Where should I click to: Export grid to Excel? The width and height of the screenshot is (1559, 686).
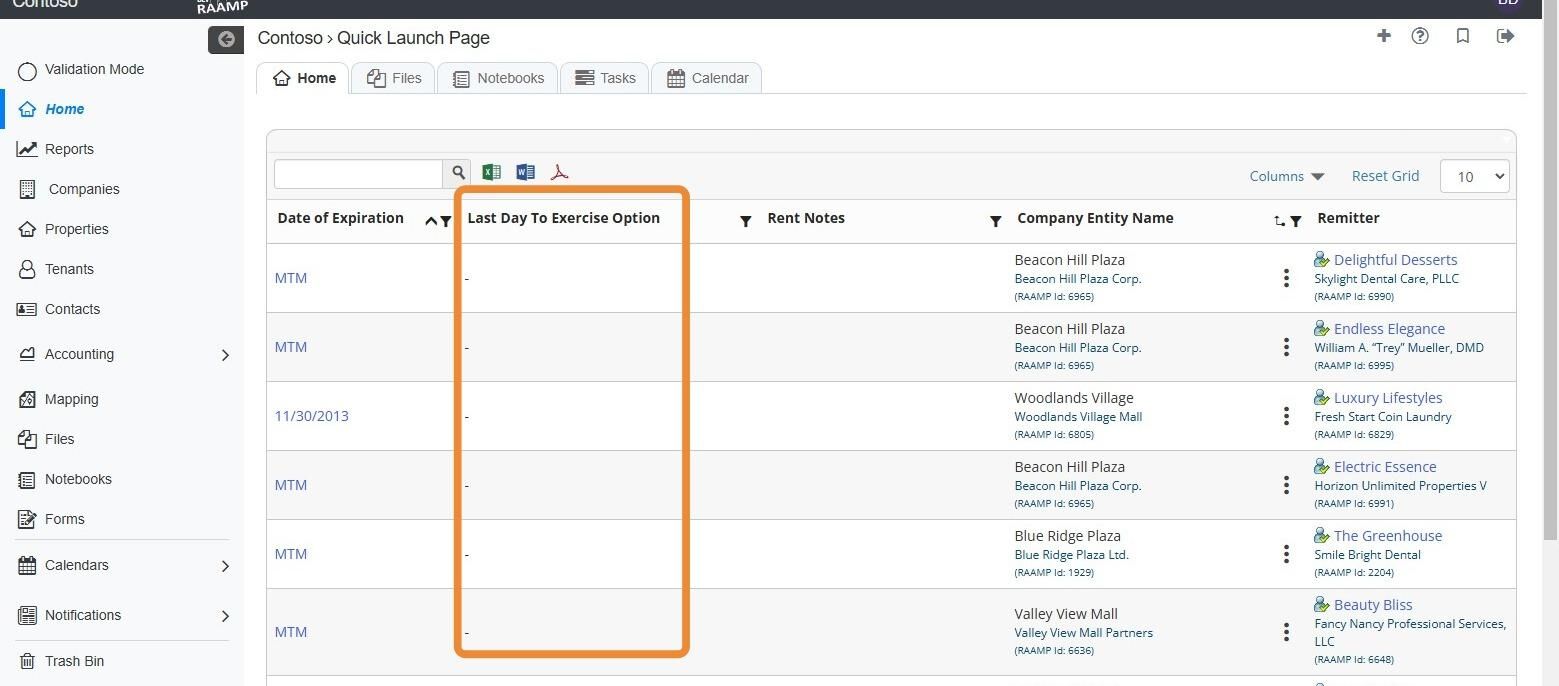point(491,172)
